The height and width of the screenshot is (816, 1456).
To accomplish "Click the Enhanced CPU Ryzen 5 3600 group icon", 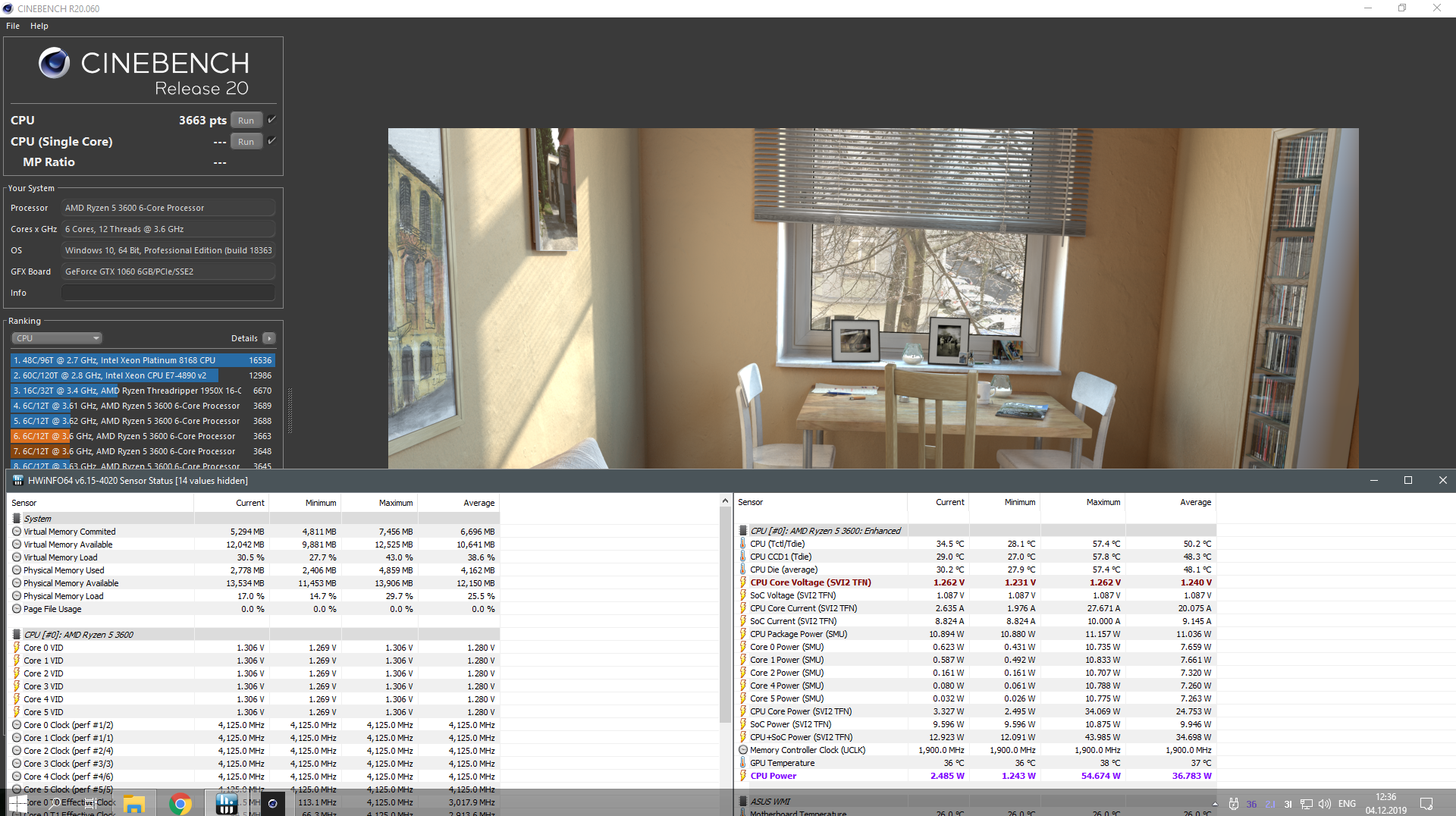I will point(743,531).
